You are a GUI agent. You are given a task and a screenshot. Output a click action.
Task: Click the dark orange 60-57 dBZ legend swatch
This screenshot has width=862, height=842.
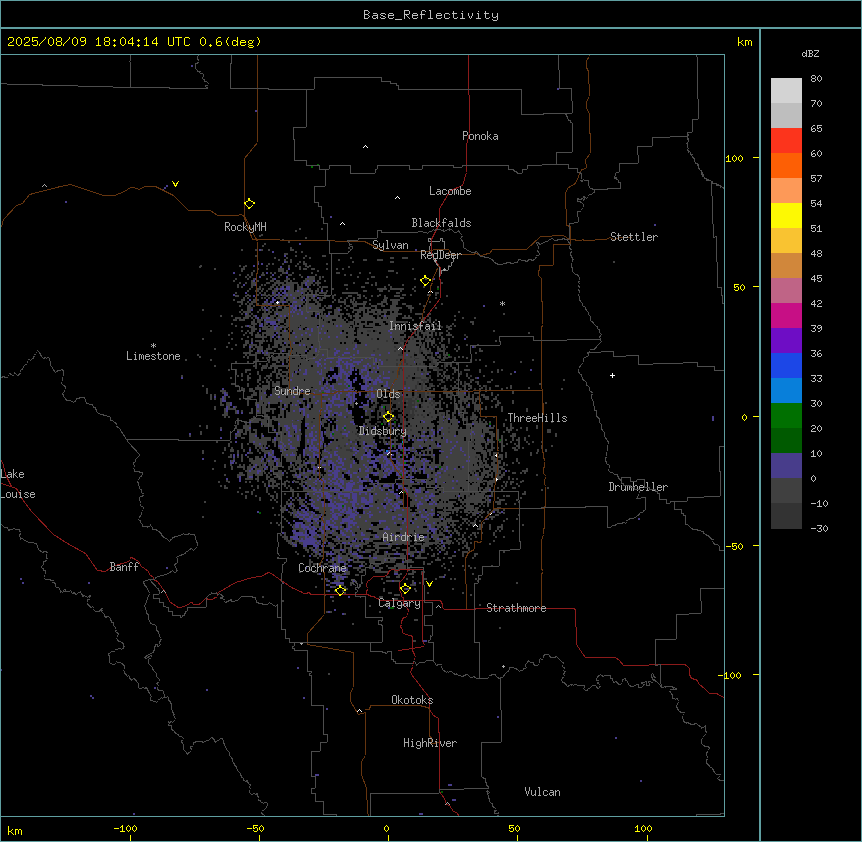(x=786, y=166)
